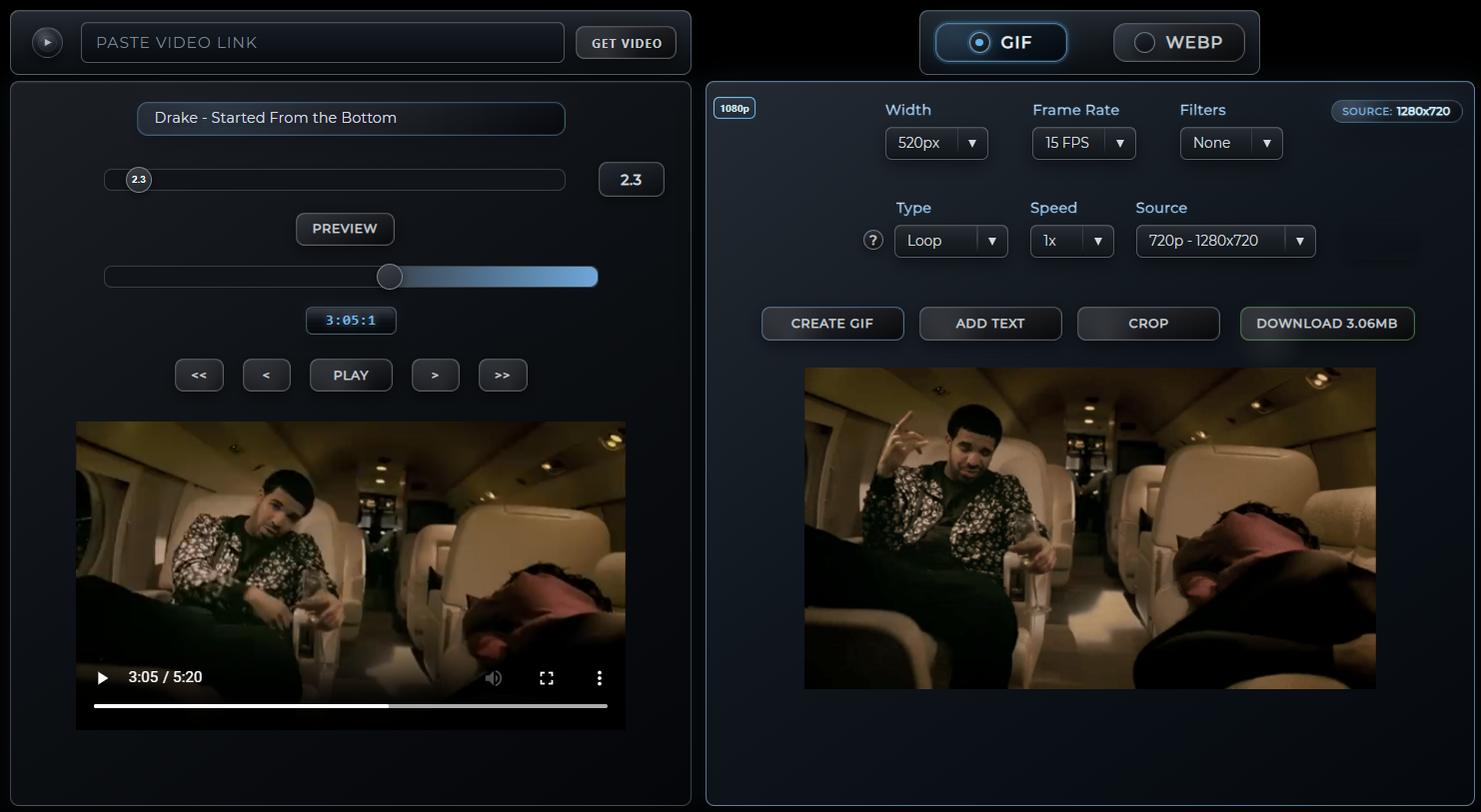Click the video title field Drake - Started From the Bottom
Viewport: 1481px width, 812px height.
coord(351,118)
